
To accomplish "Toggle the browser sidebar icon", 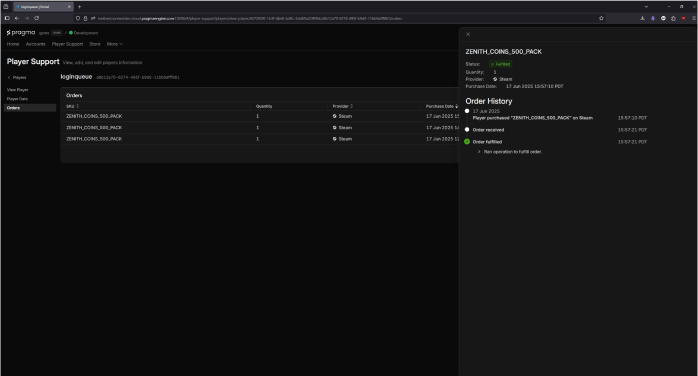I will [7, 18].
